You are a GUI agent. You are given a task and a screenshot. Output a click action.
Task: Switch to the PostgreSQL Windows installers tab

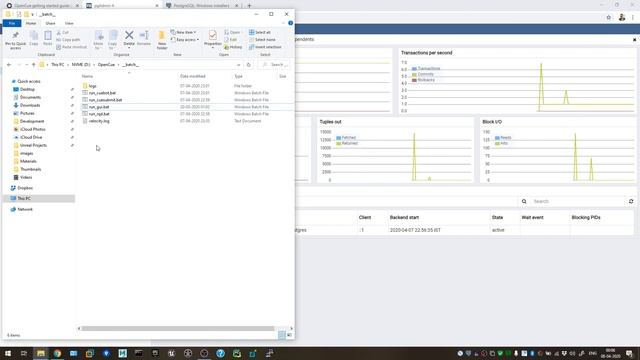tap(202, 6)
